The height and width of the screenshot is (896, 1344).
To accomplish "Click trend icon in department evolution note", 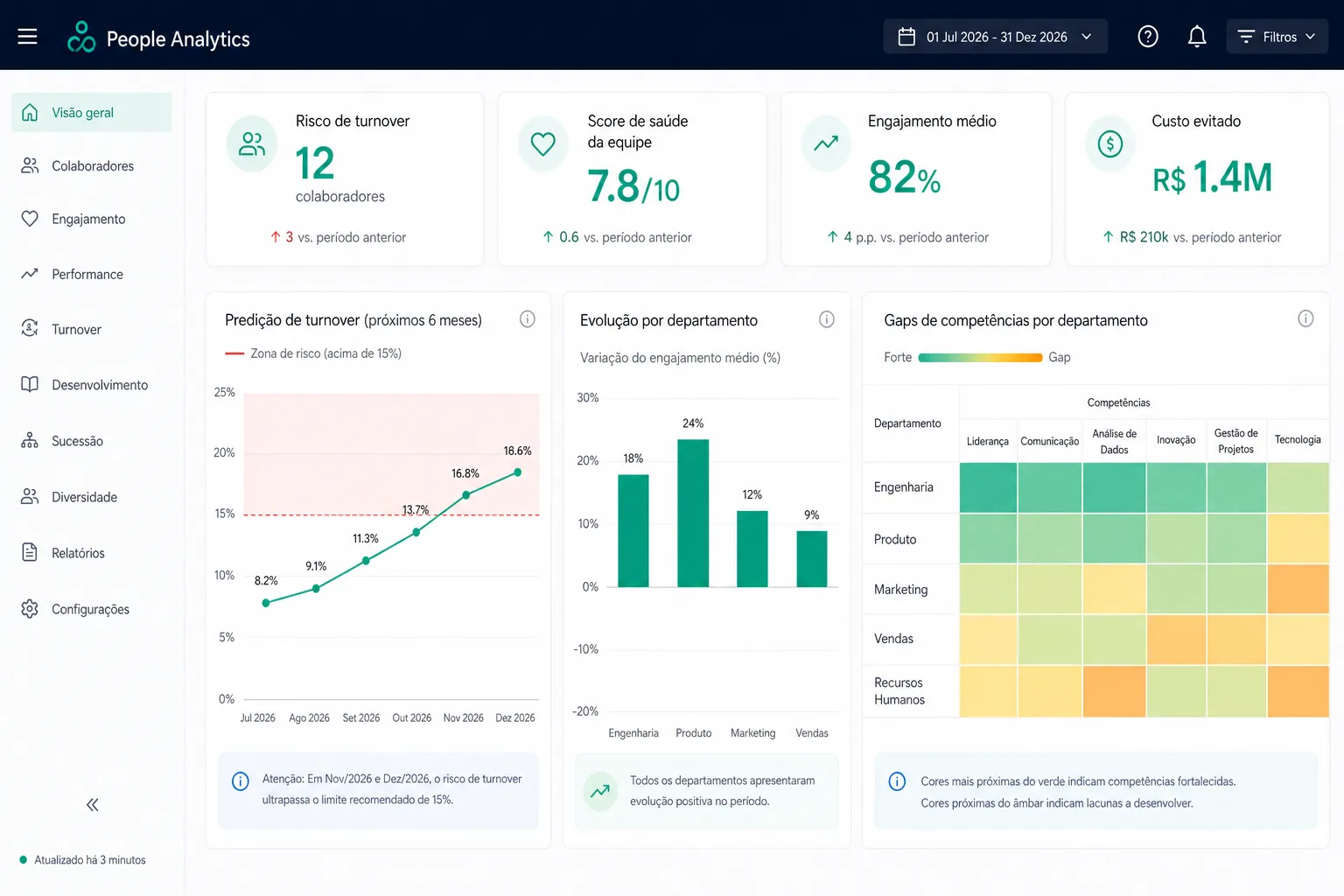I will (600, 790).
